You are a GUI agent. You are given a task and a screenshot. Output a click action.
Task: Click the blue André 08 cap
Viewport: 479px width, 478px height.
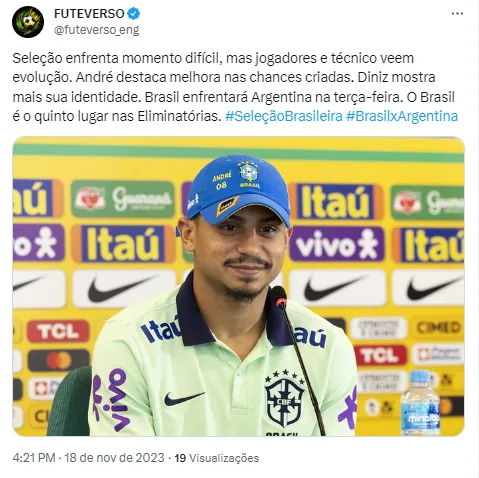tap(239, 190)
